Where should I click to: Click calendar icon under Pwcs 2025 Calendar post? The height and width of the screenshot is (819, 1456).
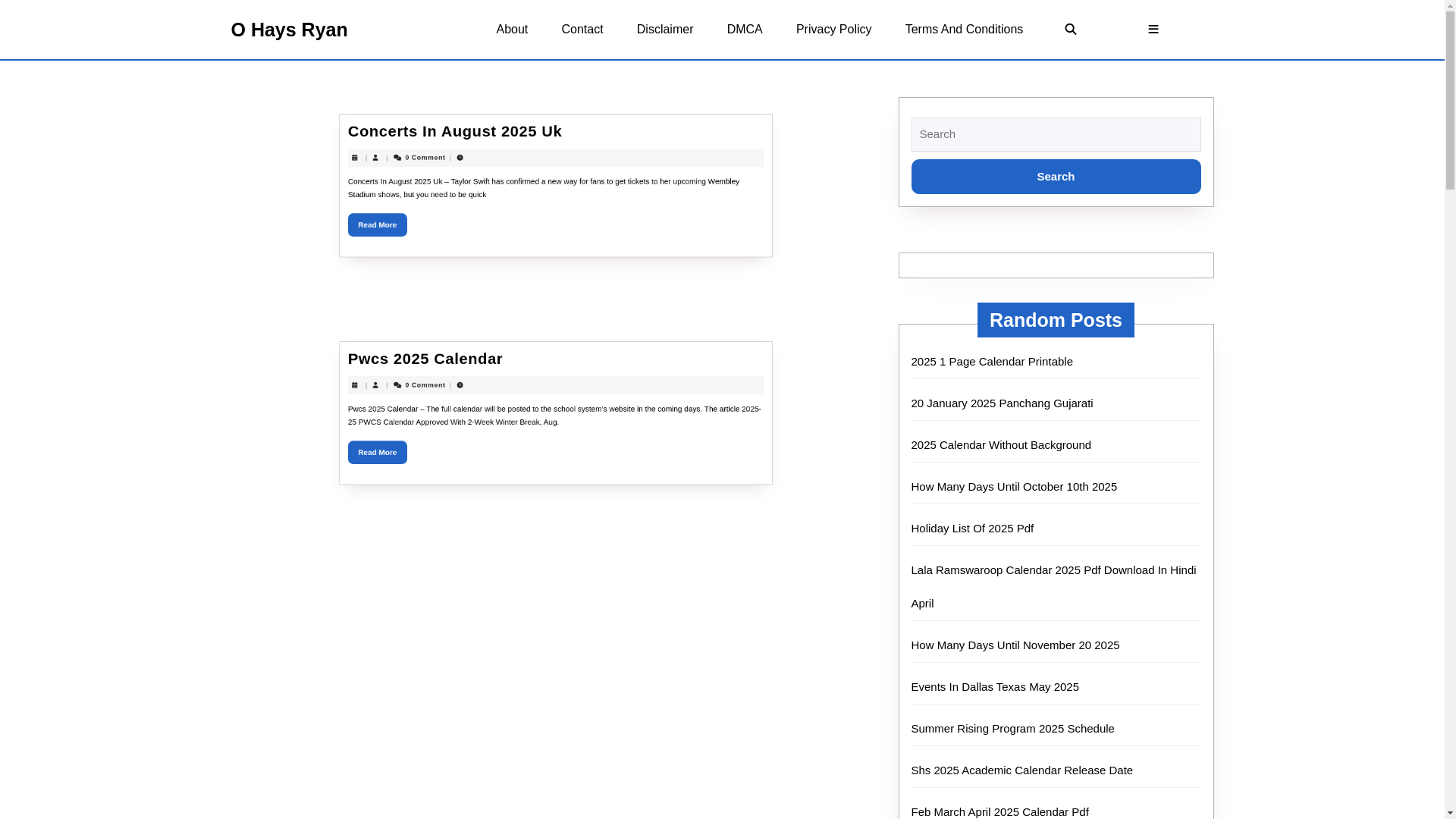[354, 385]
